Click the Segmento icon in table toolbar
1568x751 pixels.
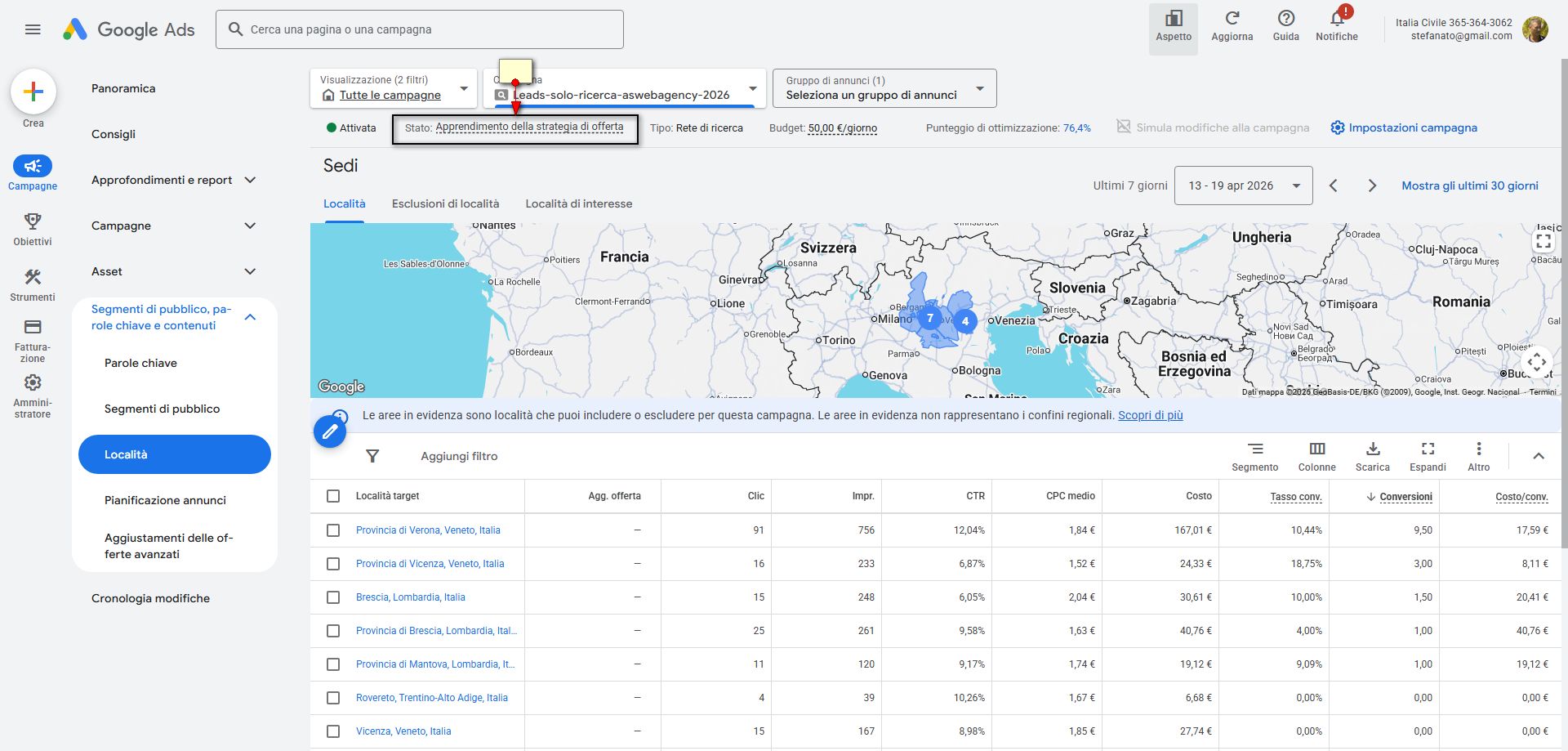[1254, 449]
